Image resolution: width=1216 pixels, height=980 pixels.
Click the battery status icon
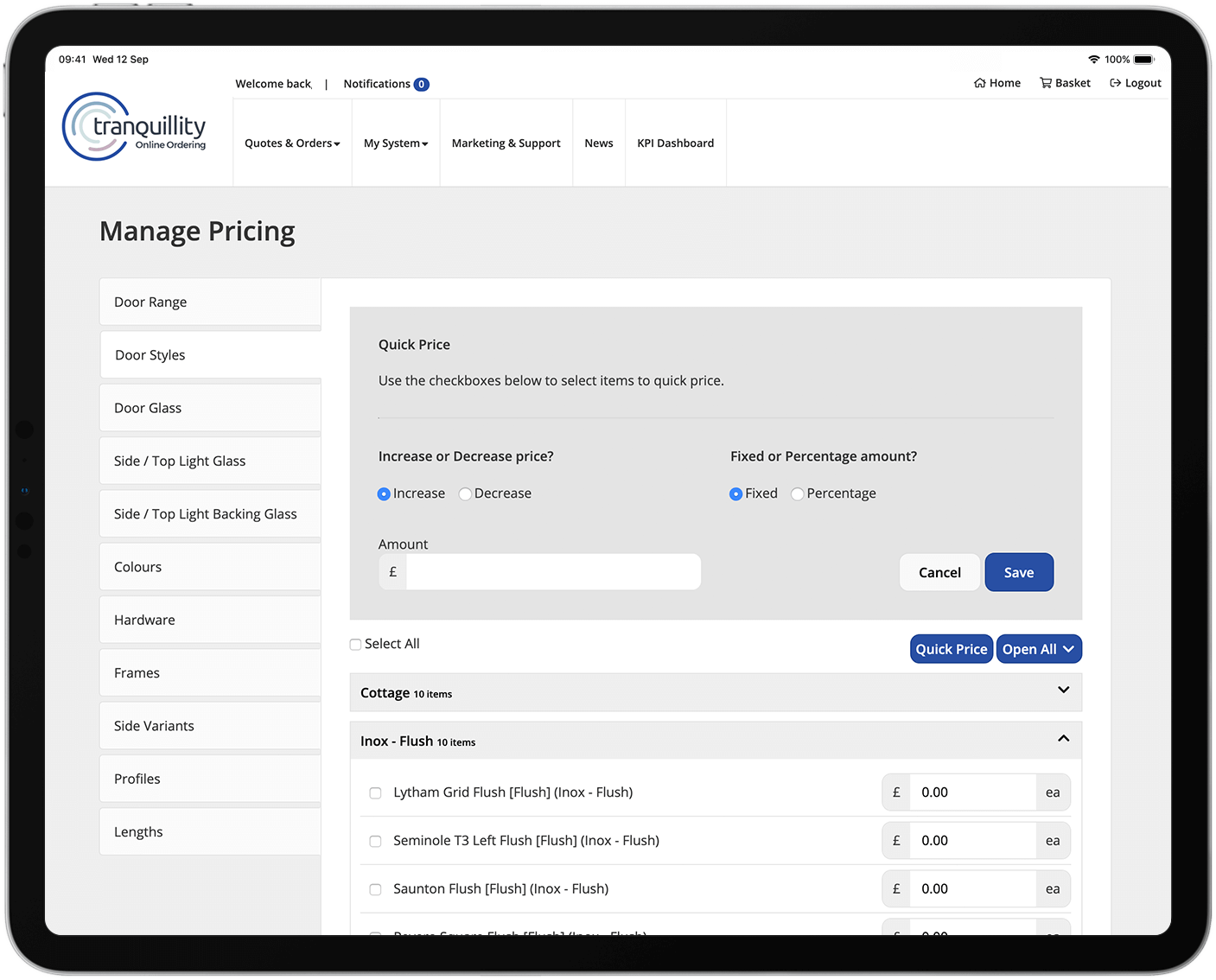point(1144,60)
